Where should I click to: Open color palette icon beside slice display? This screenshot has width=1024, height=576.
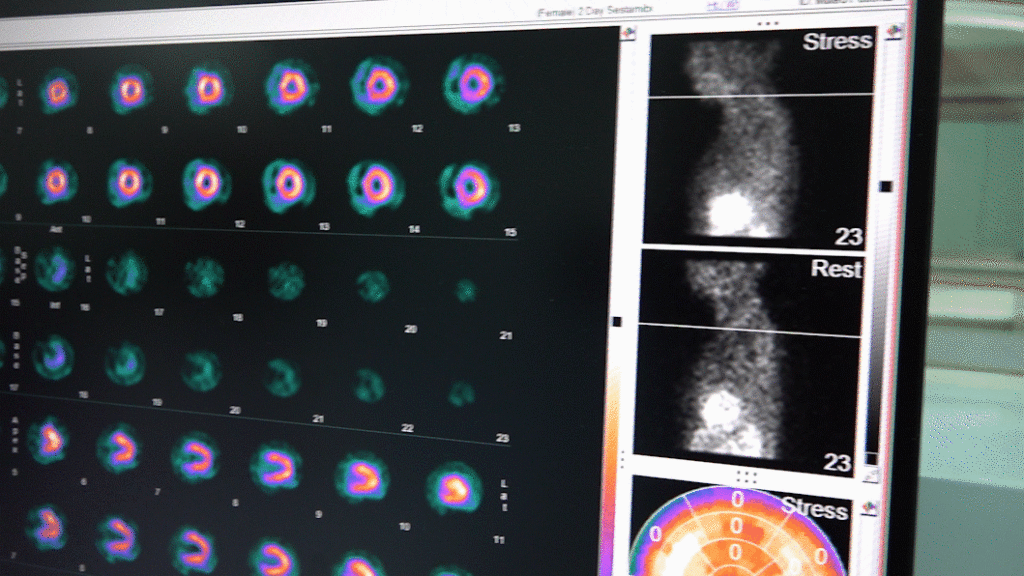(x=628, y=33)
